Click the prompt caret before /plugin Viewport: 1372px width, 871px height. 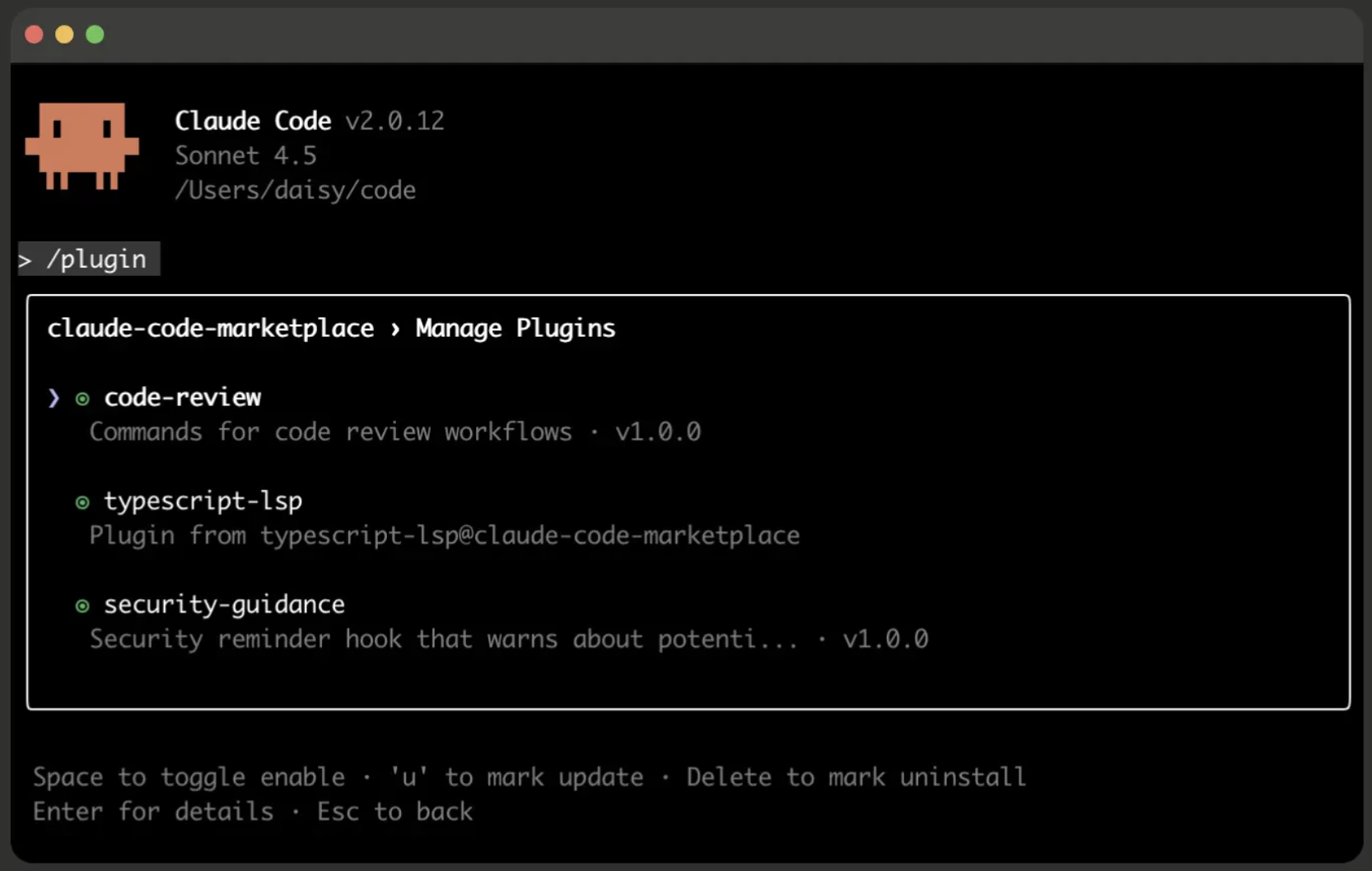tap(25, 261)
